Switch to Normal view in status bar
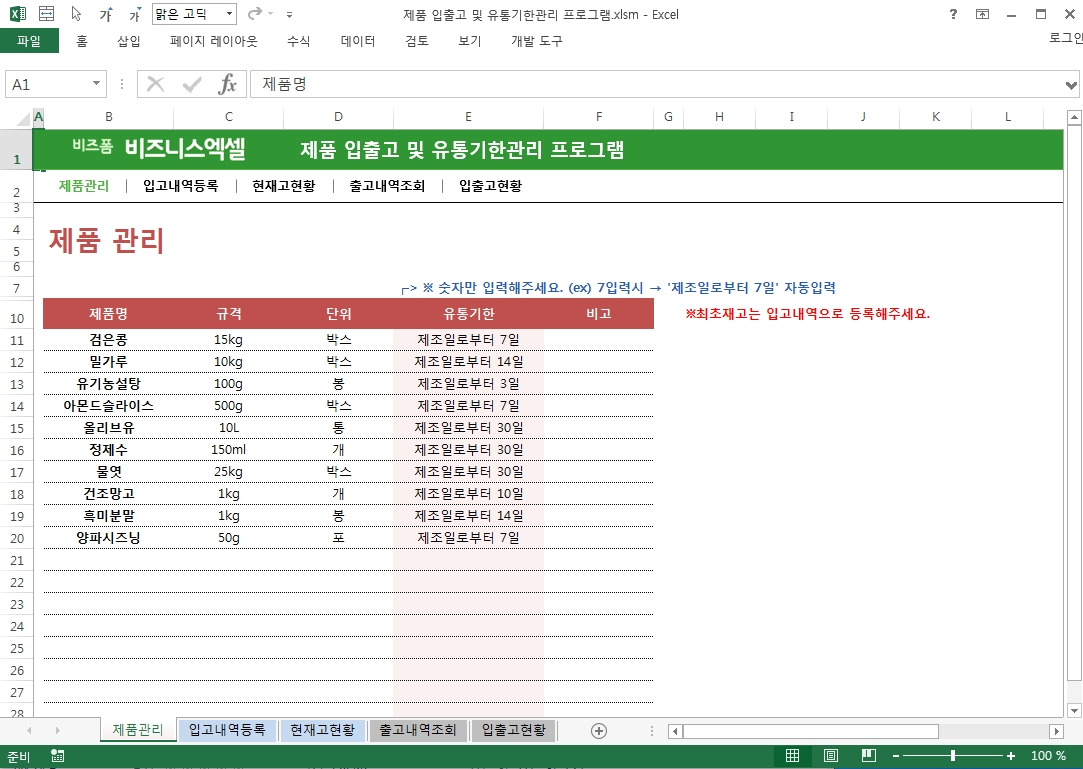The image size is (1083, 769). point(792,756)
